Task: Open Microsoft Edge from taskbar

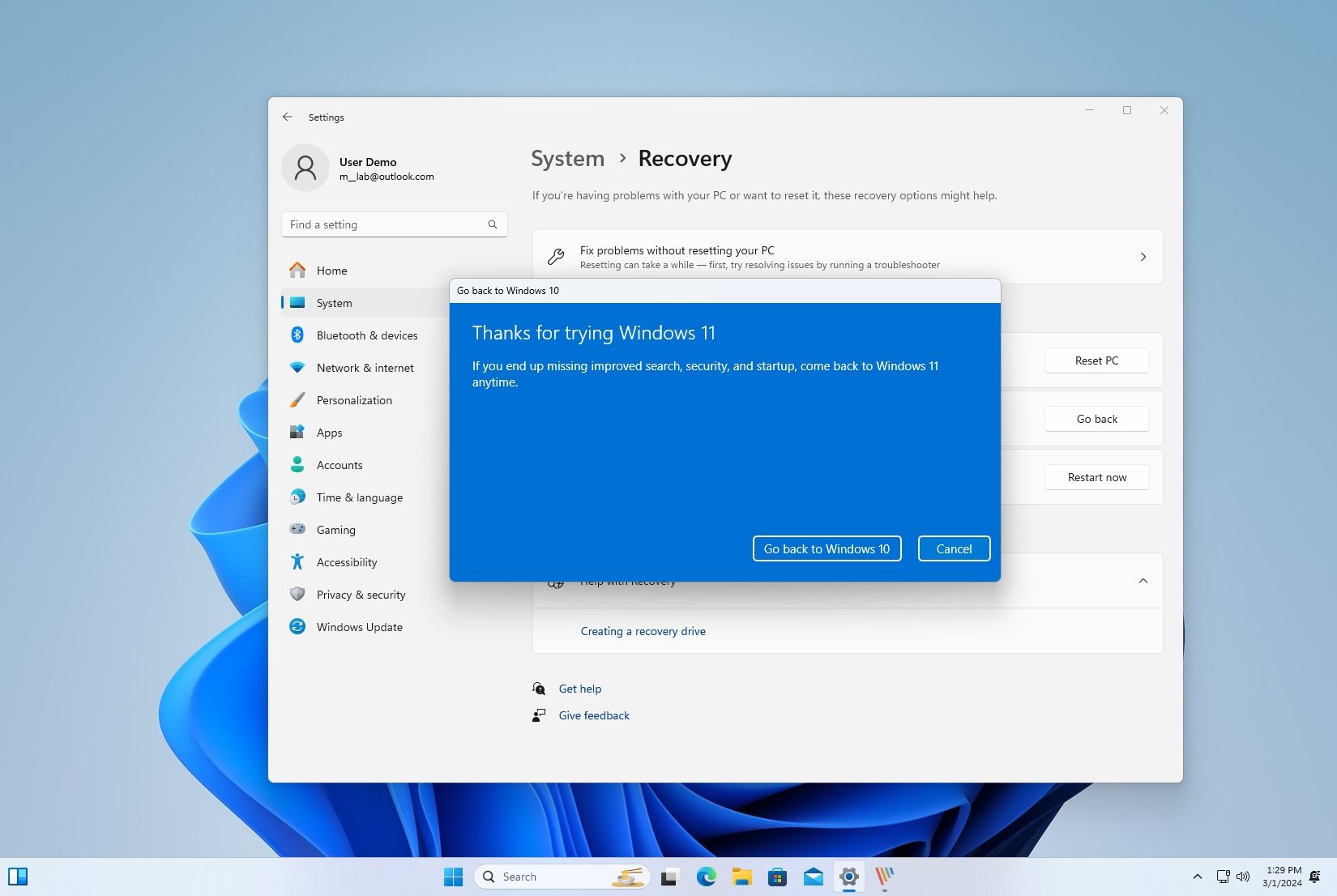Action: pyautogui.click(x=706, y=877)
